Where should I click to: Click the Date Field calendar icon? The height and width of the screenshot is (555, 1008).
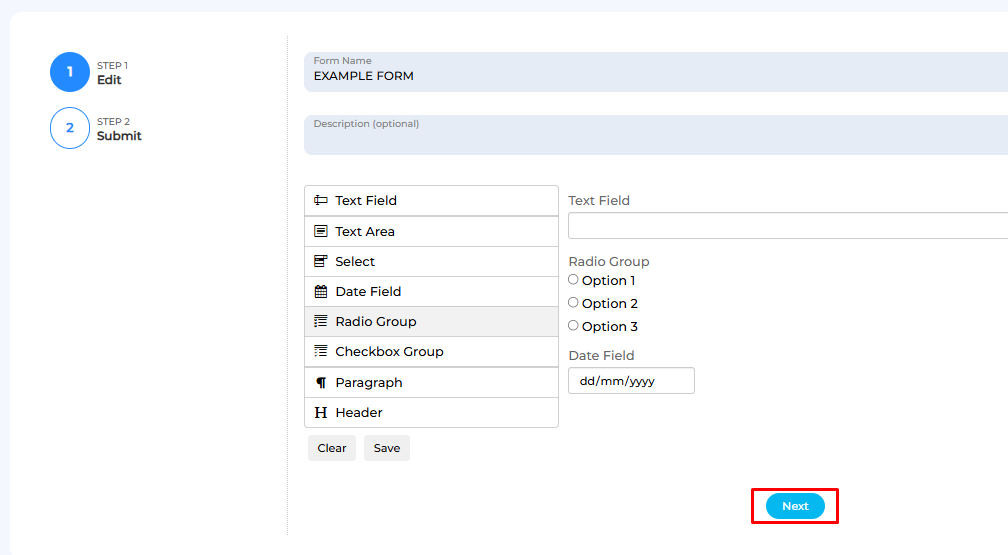(321, 291)
